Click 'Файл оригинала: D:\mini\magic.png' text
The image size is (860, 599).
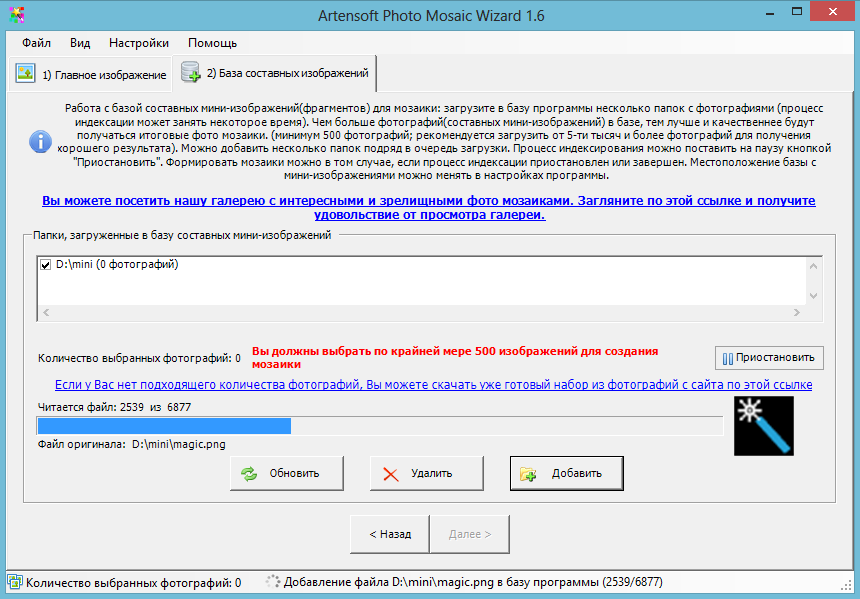132,444
